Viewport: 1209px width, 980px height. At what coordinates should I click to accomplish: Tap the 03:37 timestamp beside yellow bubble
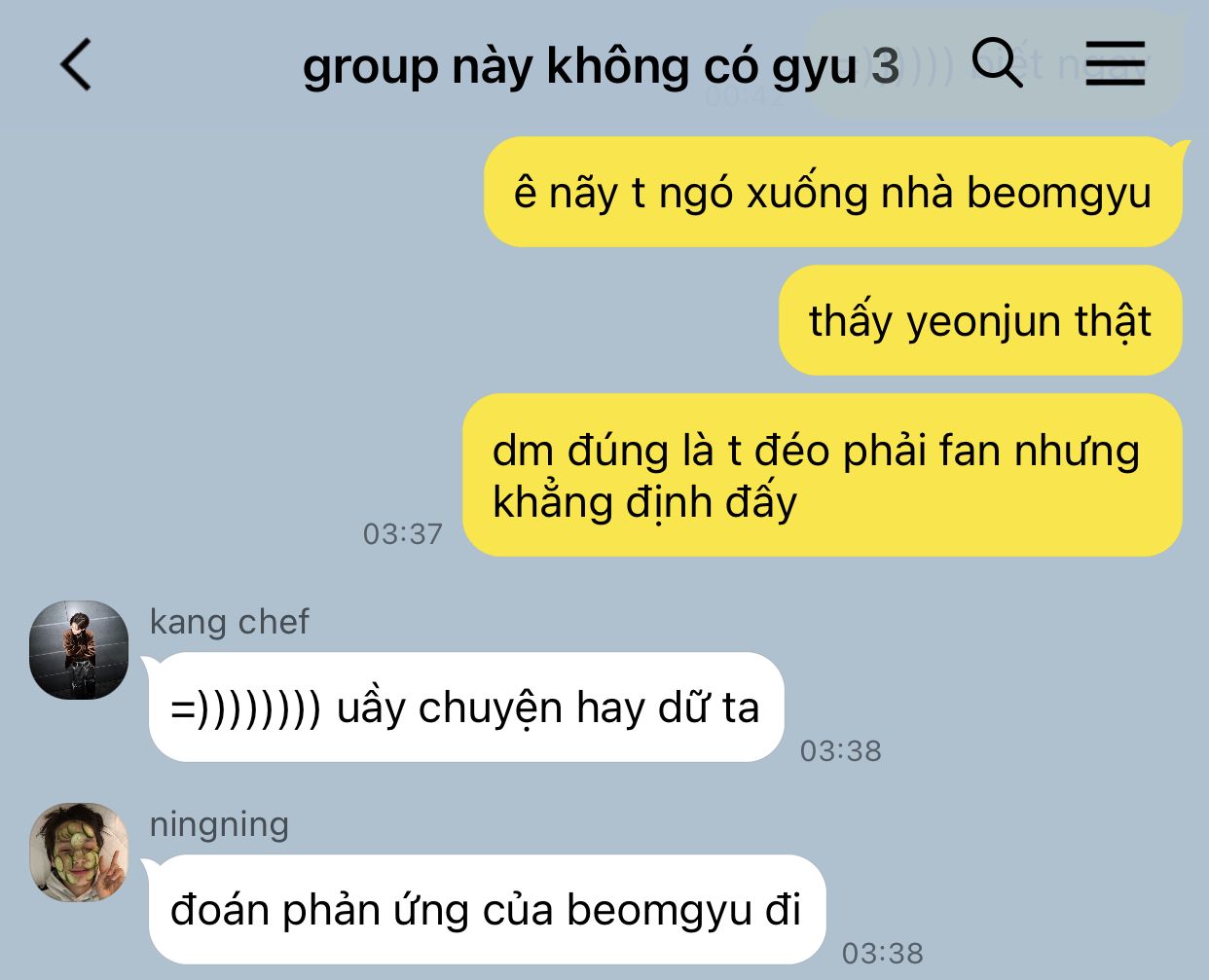(403, 533)
